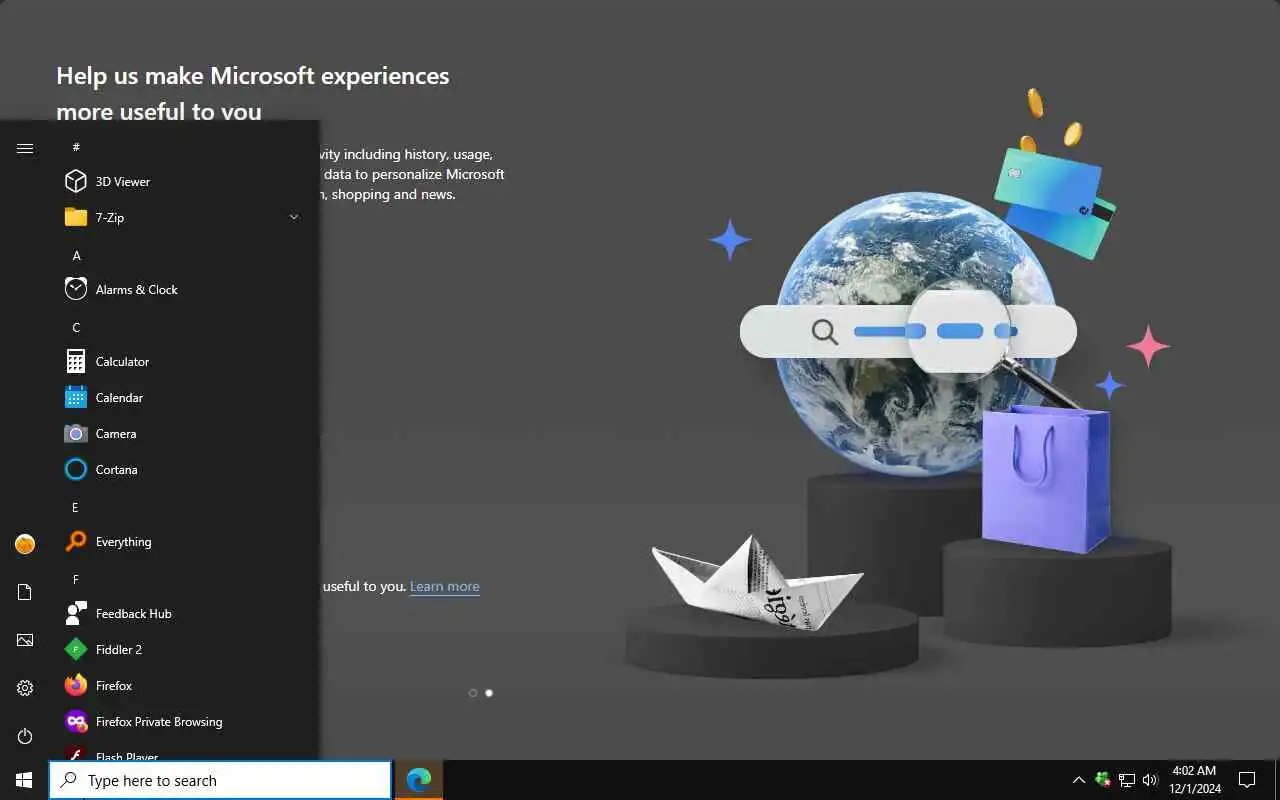
Task: Launch Alarms & Clock app
Action: pos(183,289)
